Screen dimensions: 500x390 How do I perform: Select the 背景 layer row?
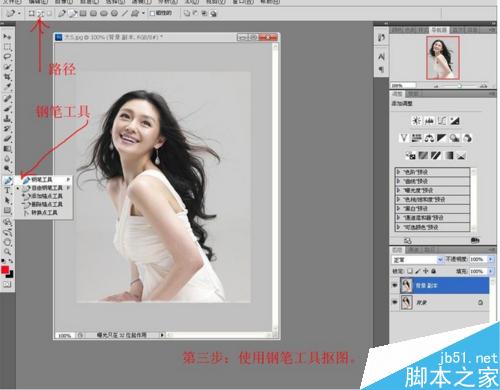click(440, 302)
